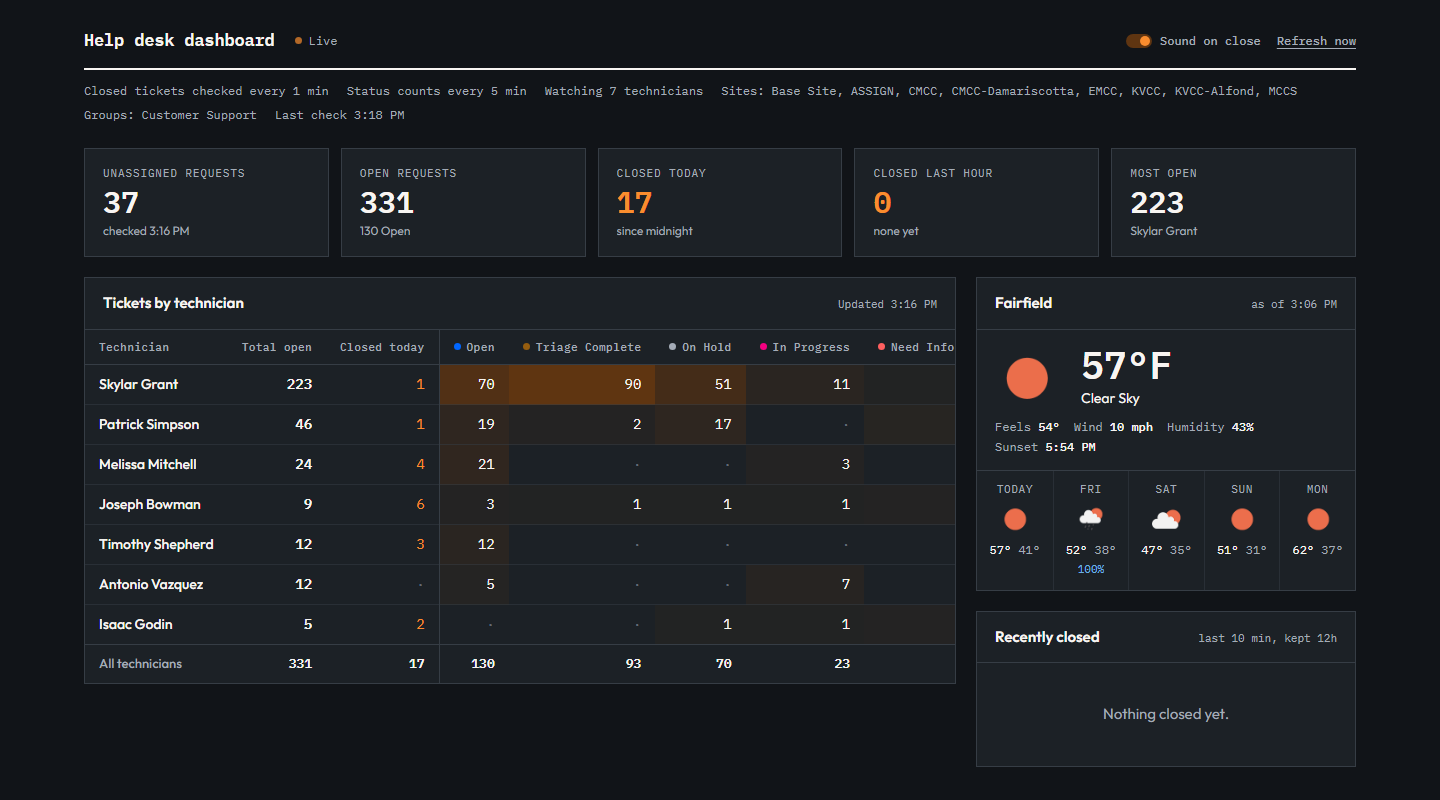This screenshot has height=800, width=1440.
Task: Click the pink In Progress status dot
Action: (763, 347)
